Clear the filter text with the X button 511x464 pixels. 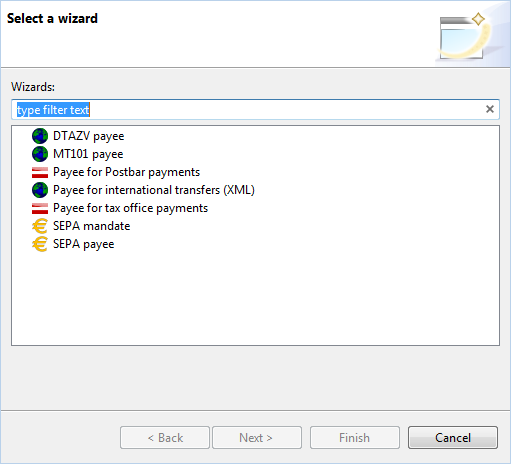click(x=490, y=109)
